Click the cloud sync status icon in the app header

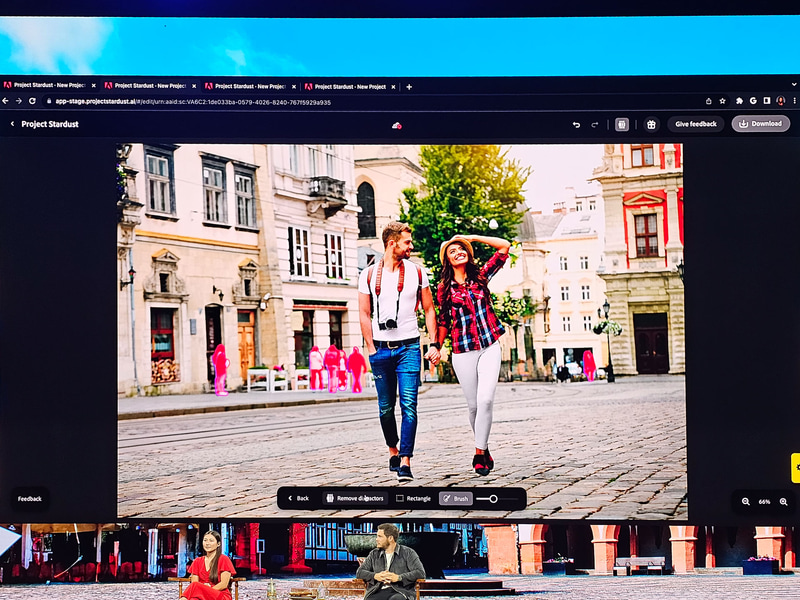tap(396, 126)
